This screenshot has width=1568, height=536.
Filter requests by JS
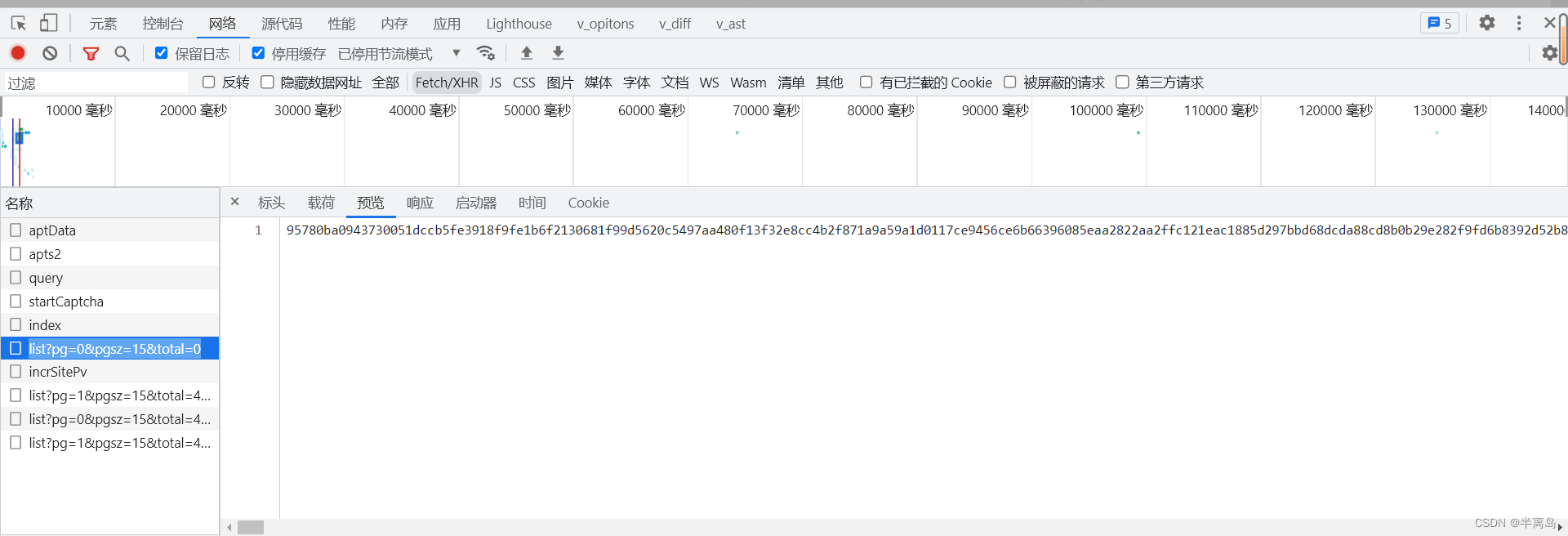click(495, 83)
